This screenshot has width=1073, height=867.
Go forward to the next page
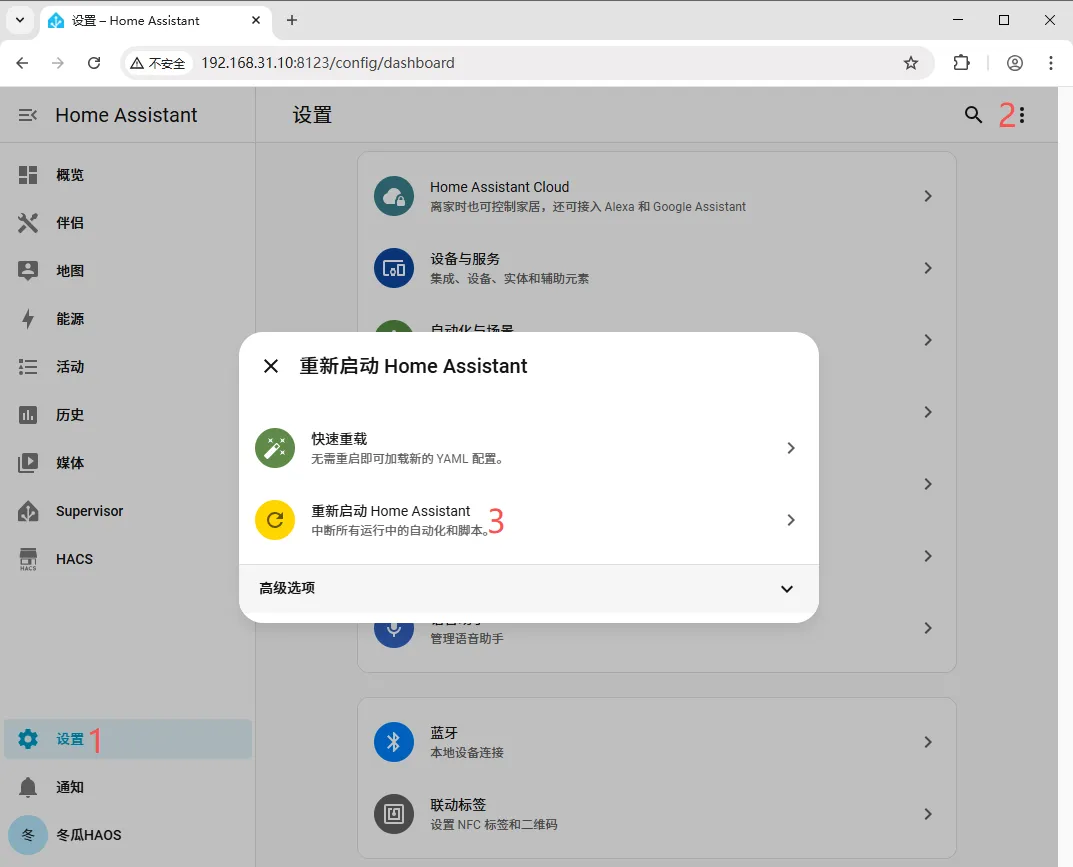click(x=58, y=63)
